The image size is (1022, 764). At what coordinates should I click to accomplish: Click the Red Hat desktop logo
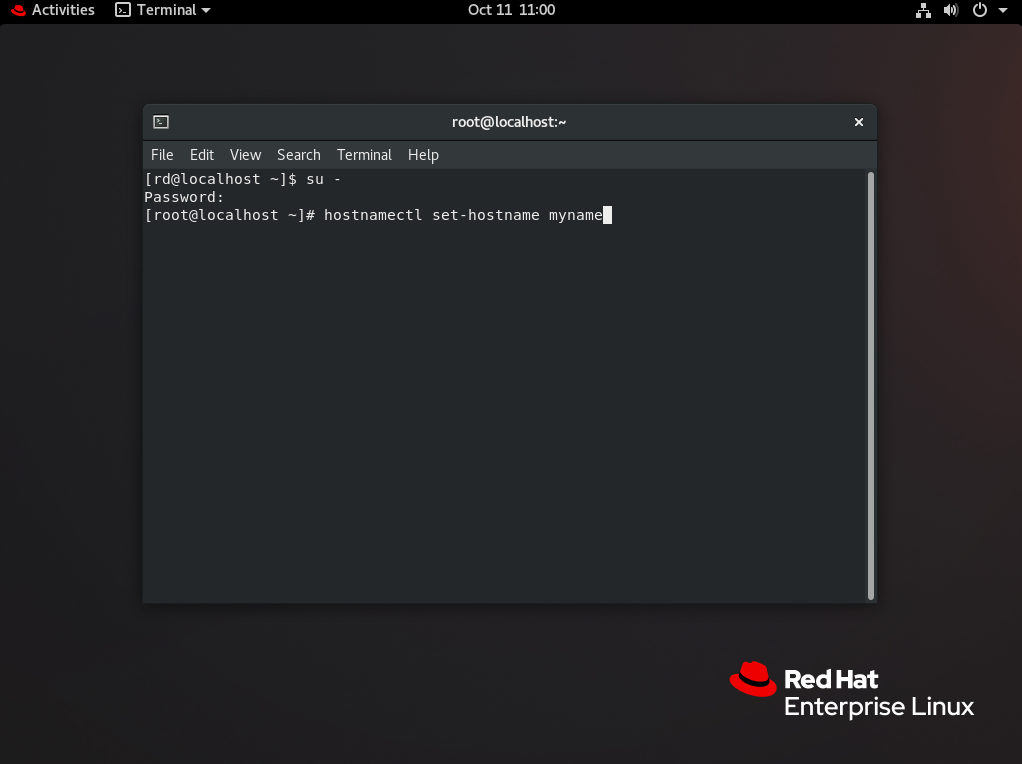(x=753, y=679)
